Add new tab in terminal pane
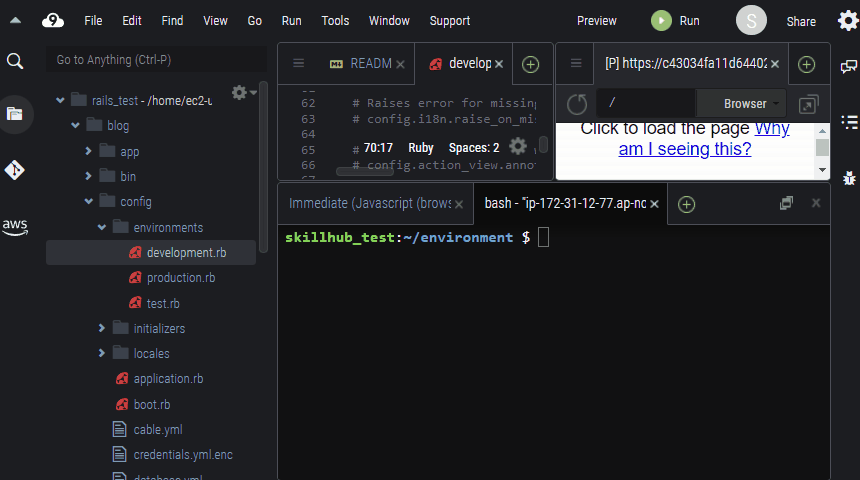 [686, 204]
